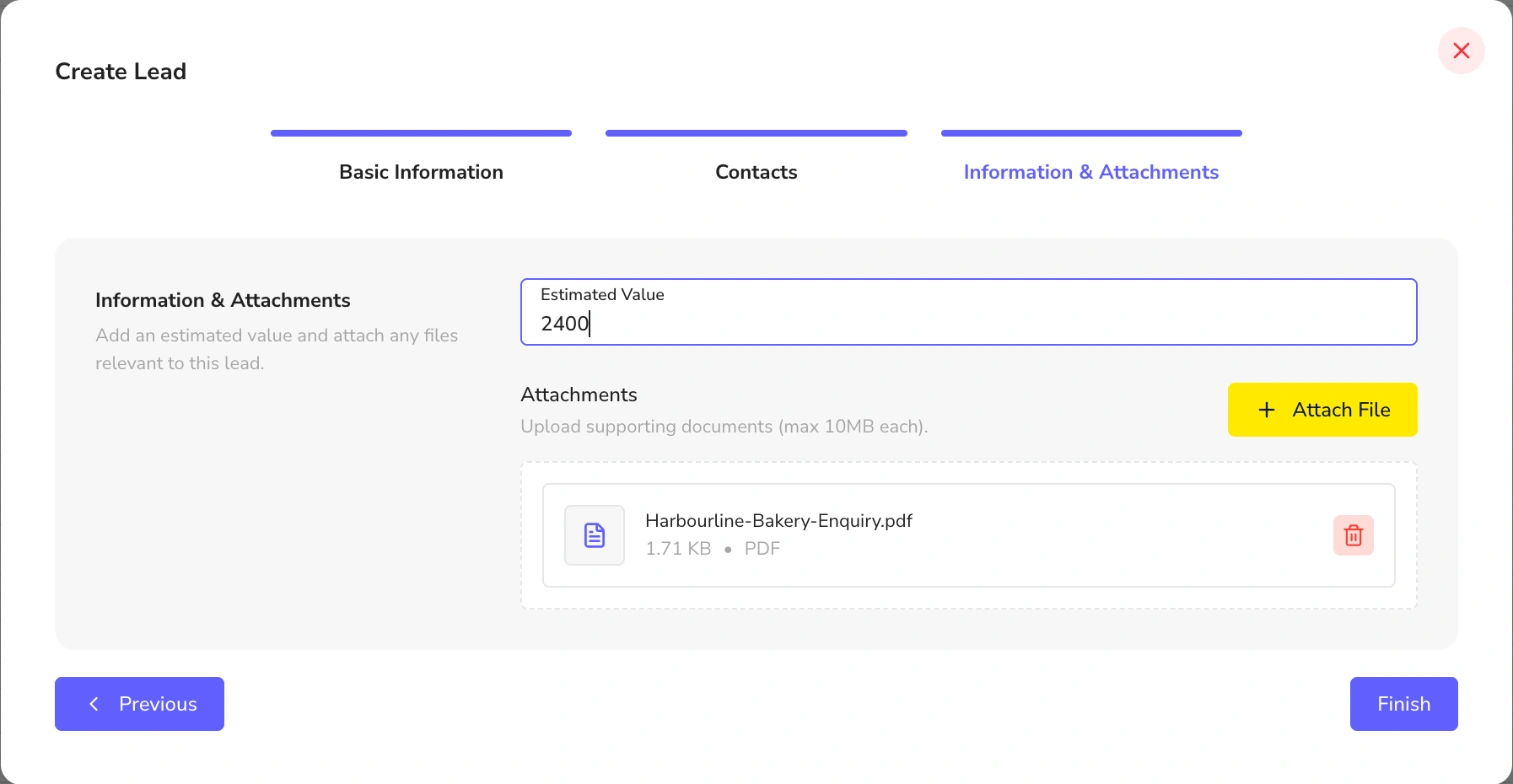Click the upload hint about max 10MB
Image resolution: width=1513 pixels, height=784 pixels.
pos(725,427)
